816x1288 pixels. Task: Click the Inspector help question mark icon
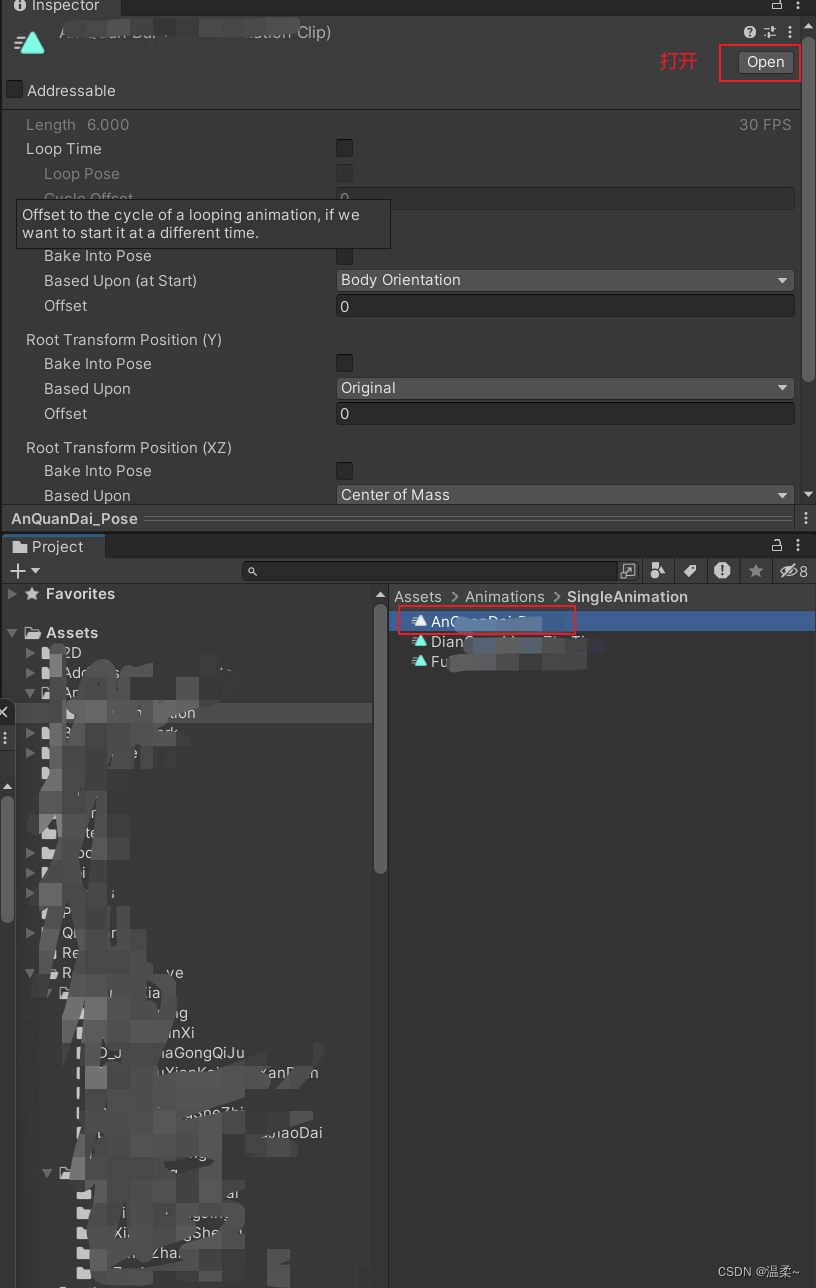pos(749,32)
